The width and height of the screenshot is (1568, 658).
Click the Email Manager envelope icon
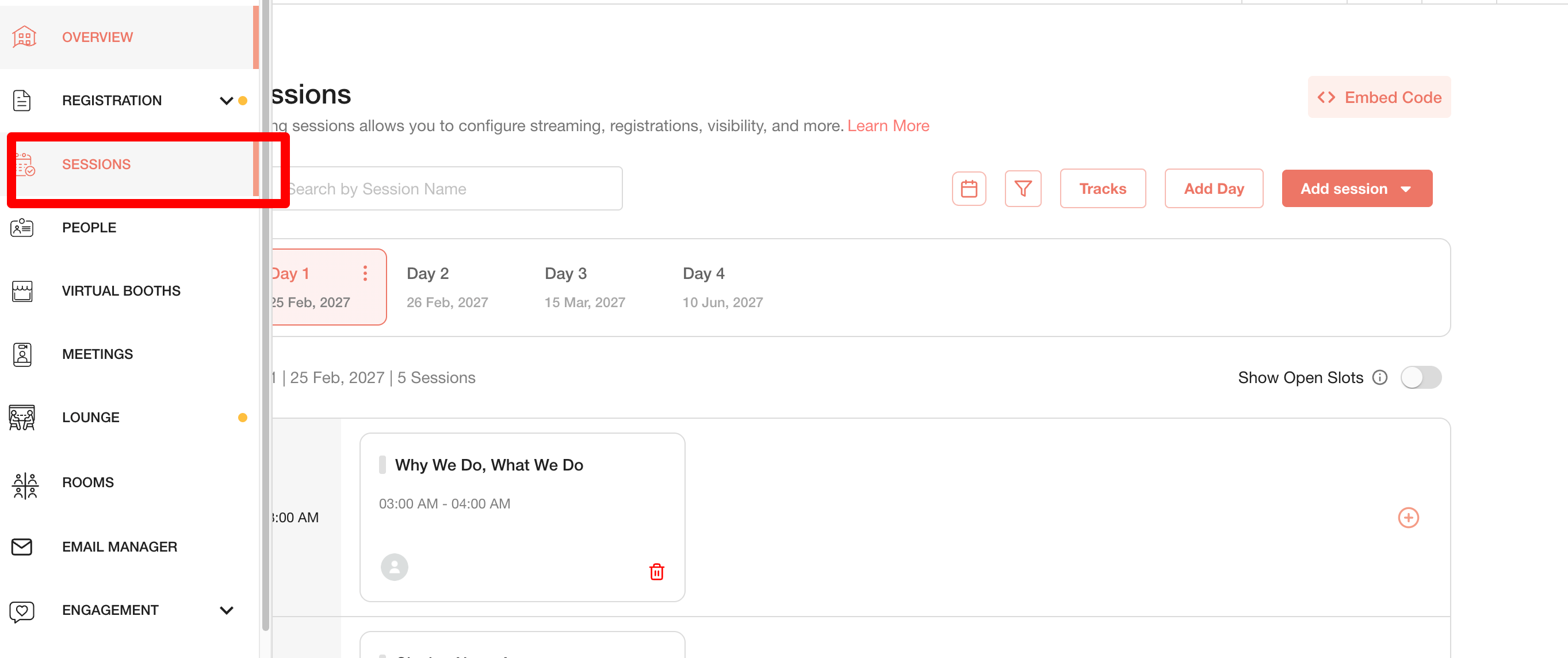[22, 546]
